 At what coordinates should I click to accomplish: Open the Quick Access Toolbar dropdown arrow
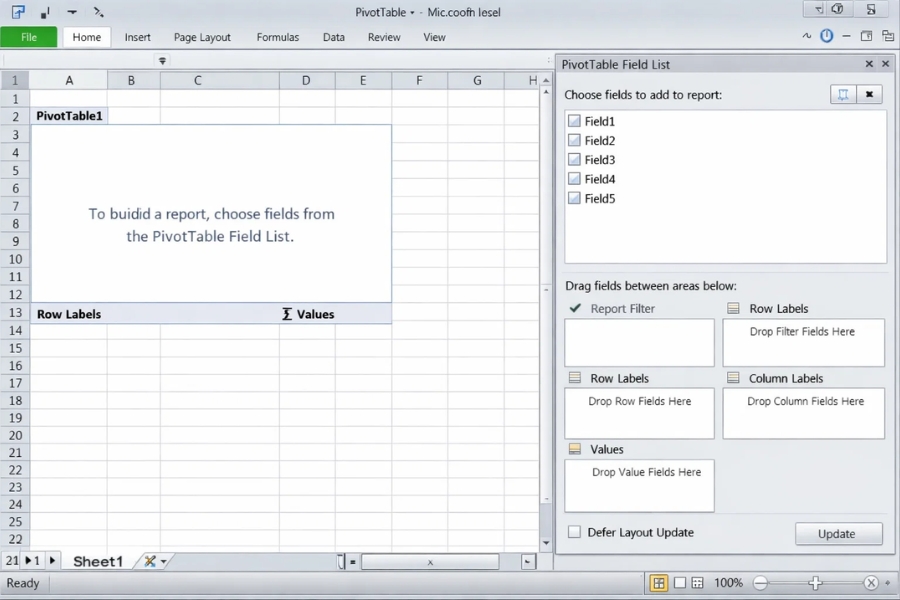click(70, 12)
